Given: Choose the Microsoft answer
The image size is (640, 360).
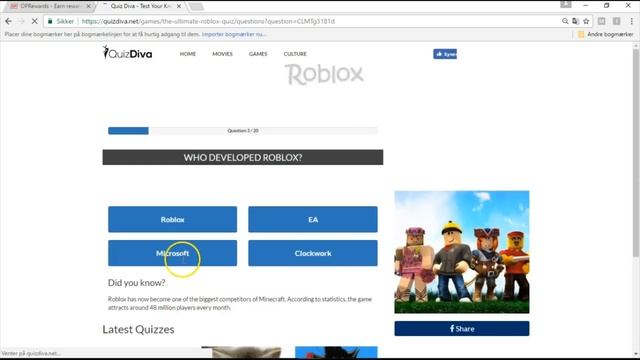Looking at the screenshot, I should point(172,253).
